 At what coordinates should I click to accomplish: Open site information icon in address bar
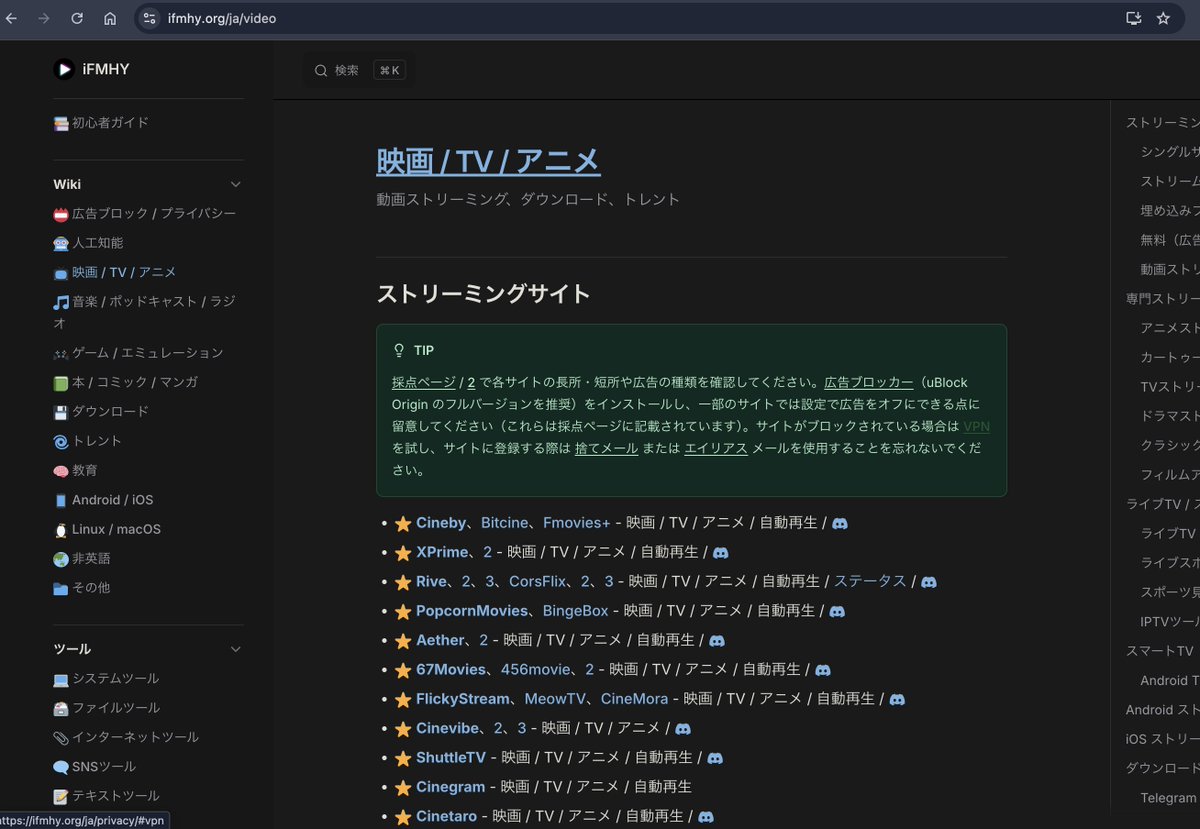click(150, 18)
